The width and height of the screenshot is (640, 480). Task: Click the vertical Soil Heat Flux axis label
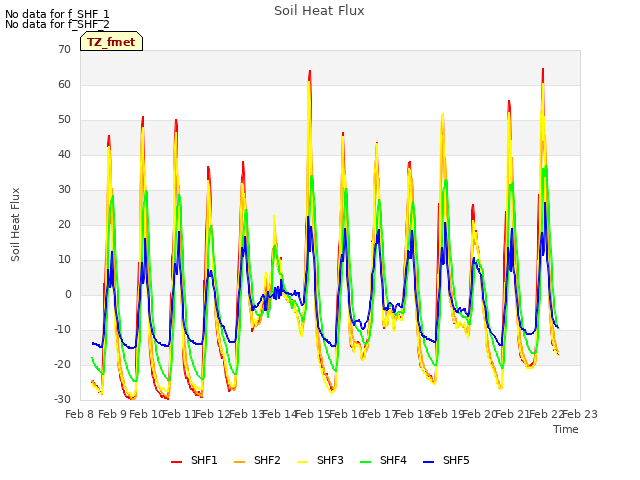pos(15,225)
